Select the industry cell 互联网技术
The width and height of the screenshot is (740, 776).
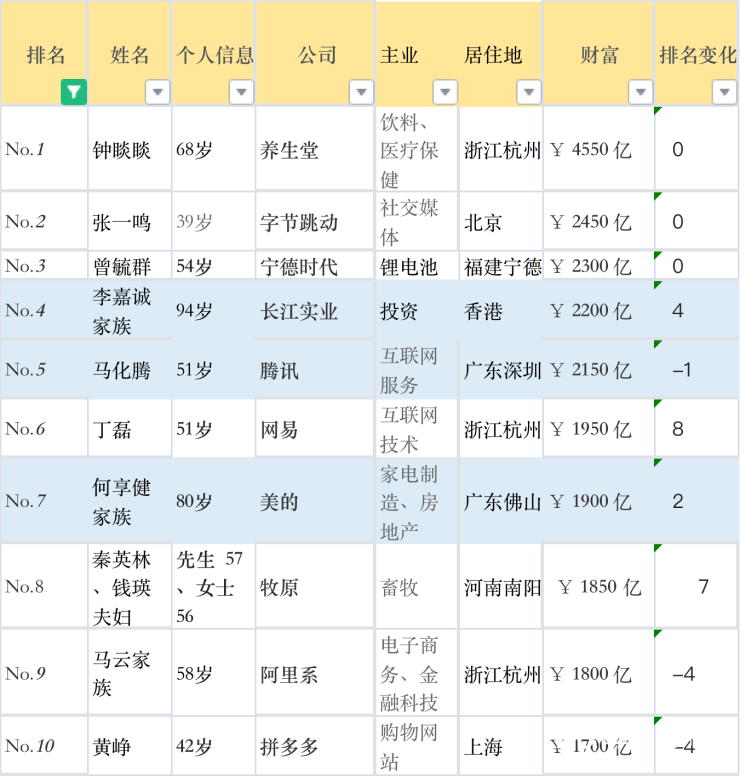pyautogui.click(x=417, y=429)
